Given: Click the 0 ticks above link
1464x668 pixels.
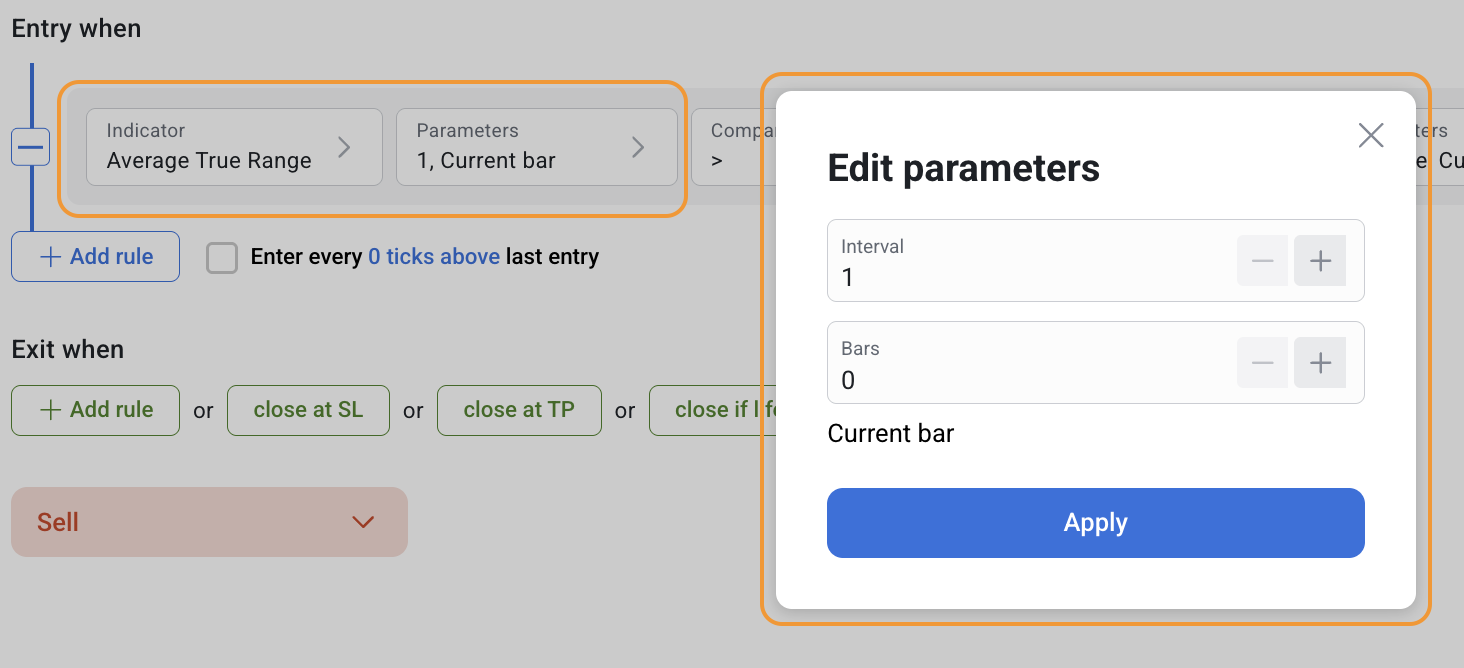Looking at the screenshot, I should pos(434,257).
